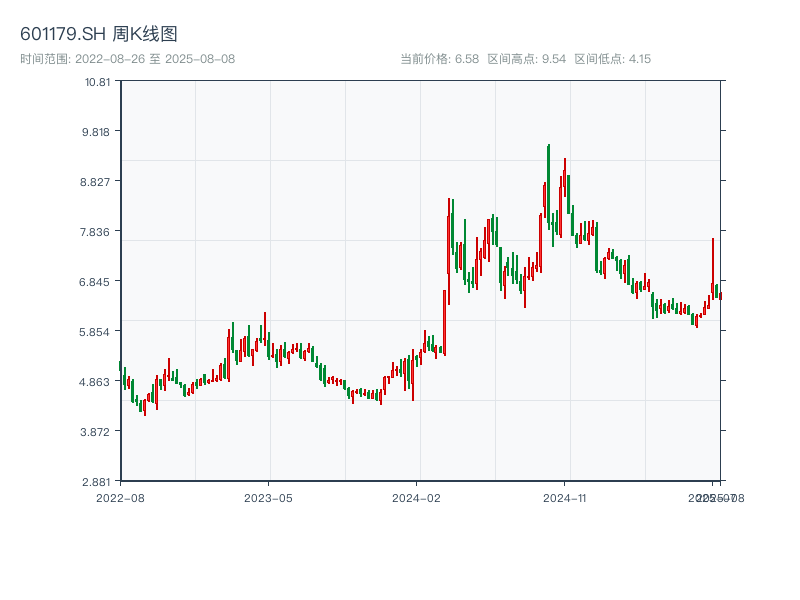Screen dimensions: 800x600
Task: Click the y-axis label 5.854
Action: coord(94,332)
